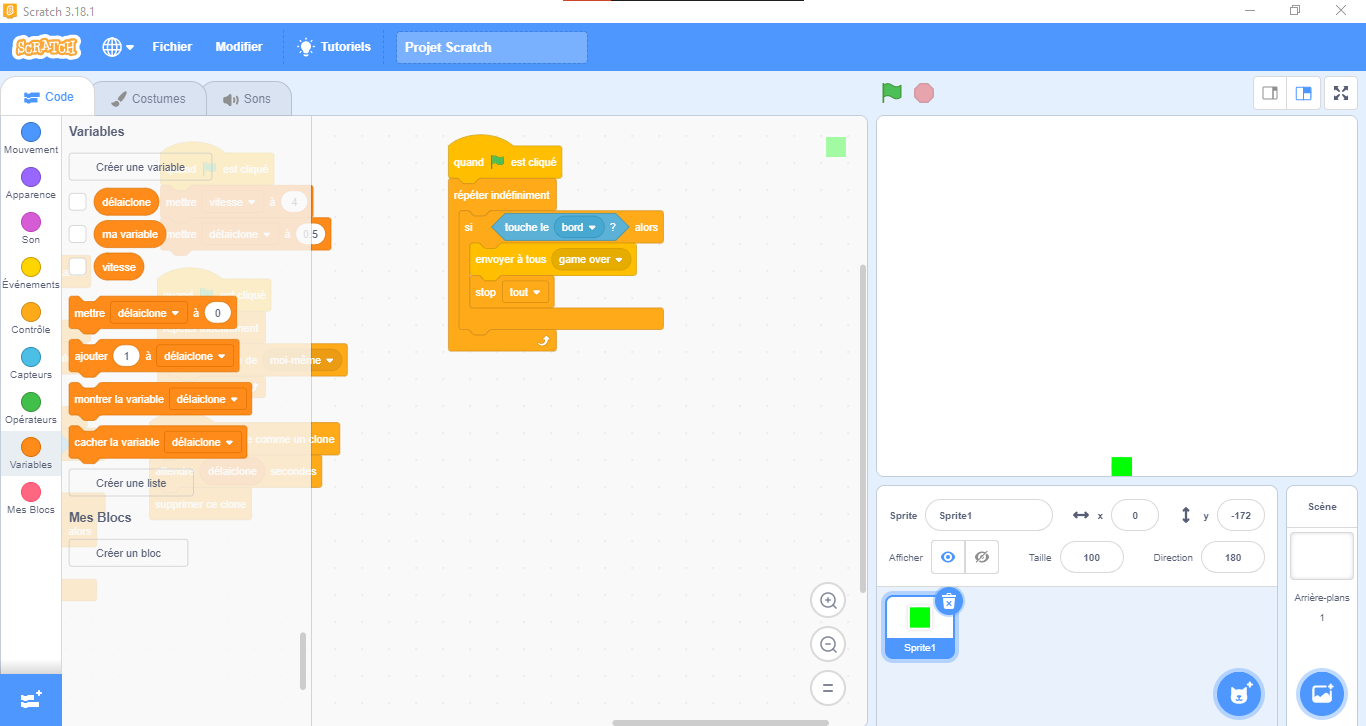Image resolution: width=1366 pixels, height=726 pixels.
Task: Click the green flag to run project
Action: pyautogui.click(x=891, y=93)
